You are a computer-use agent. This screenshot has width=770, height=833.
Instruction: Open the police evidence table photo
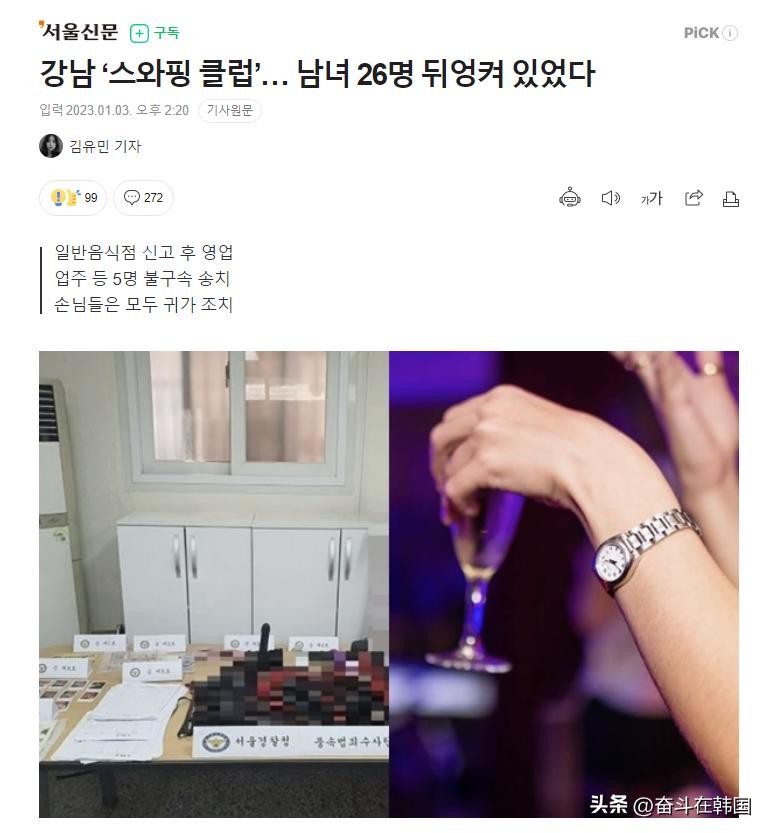214,584
